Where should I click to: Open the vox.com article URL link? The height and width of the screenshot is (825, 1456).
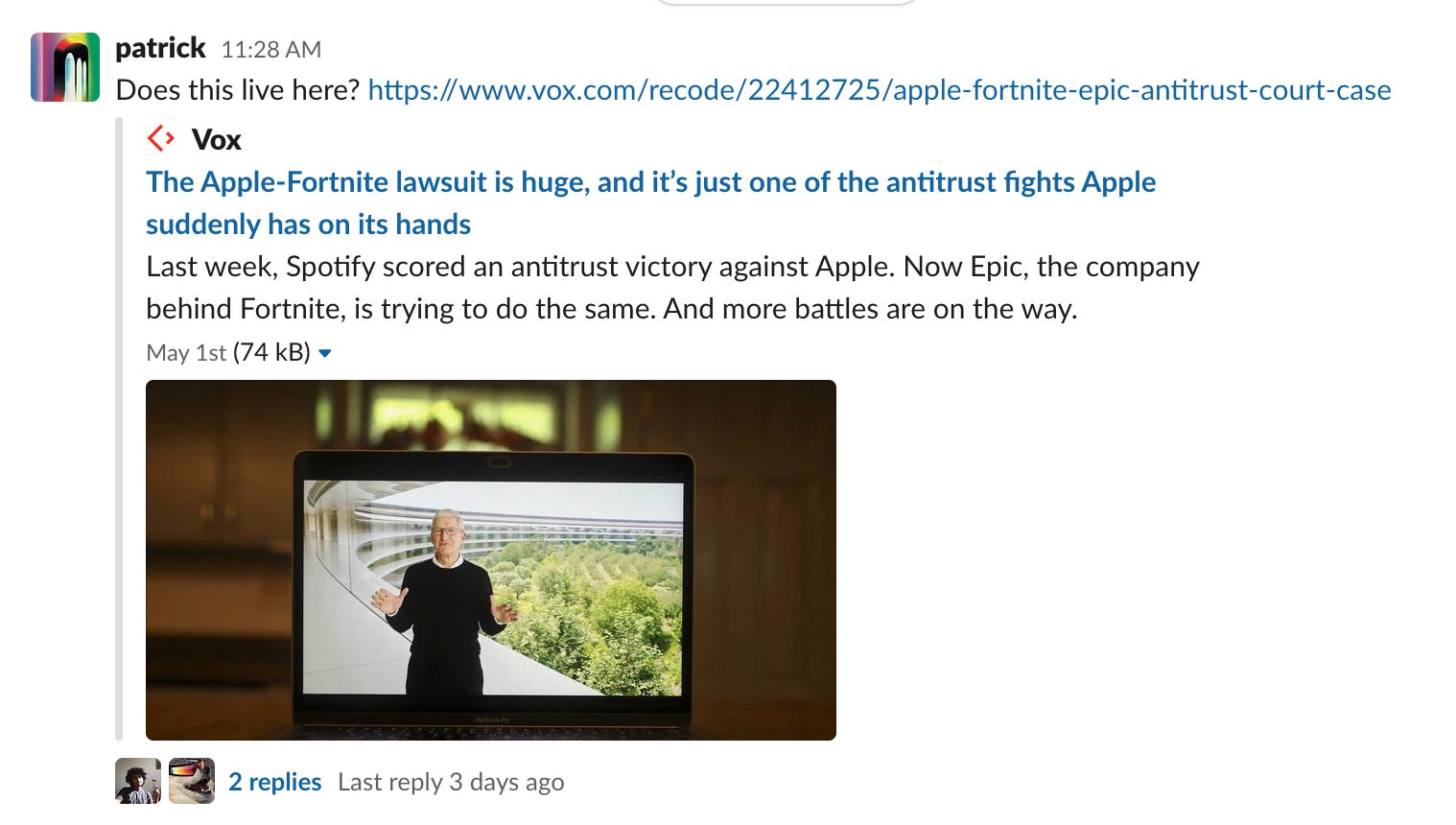pos(880,90)
